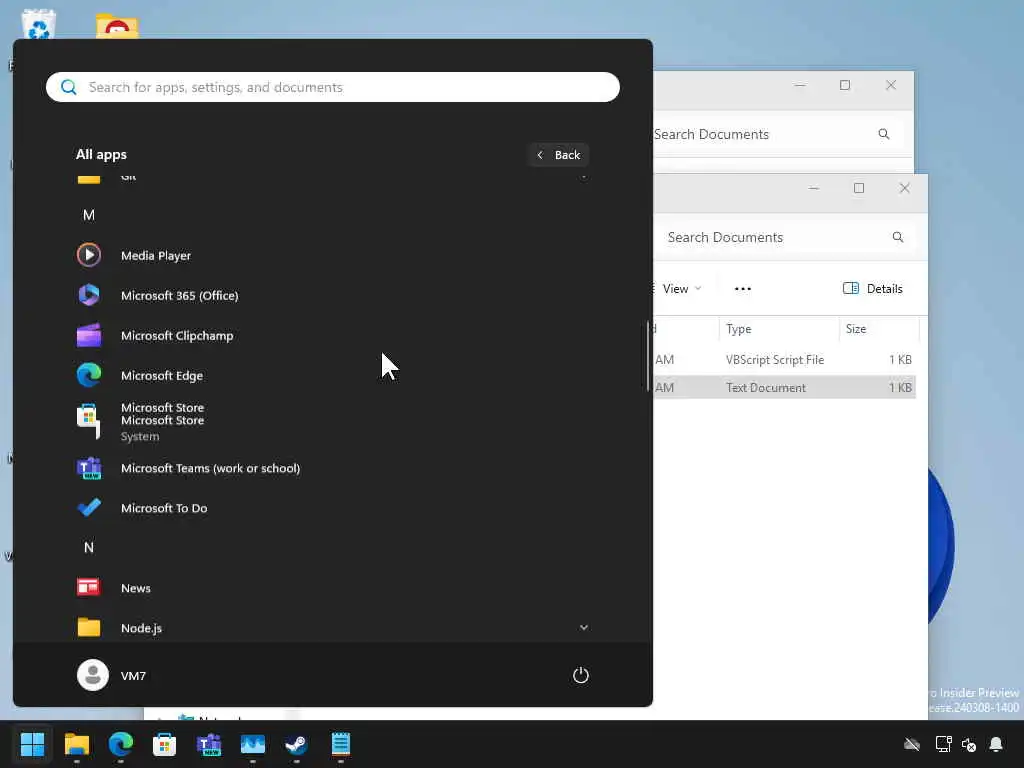The image size is (1024, 768).
Task: Select the Text Document row
Action: coord(784,387)
